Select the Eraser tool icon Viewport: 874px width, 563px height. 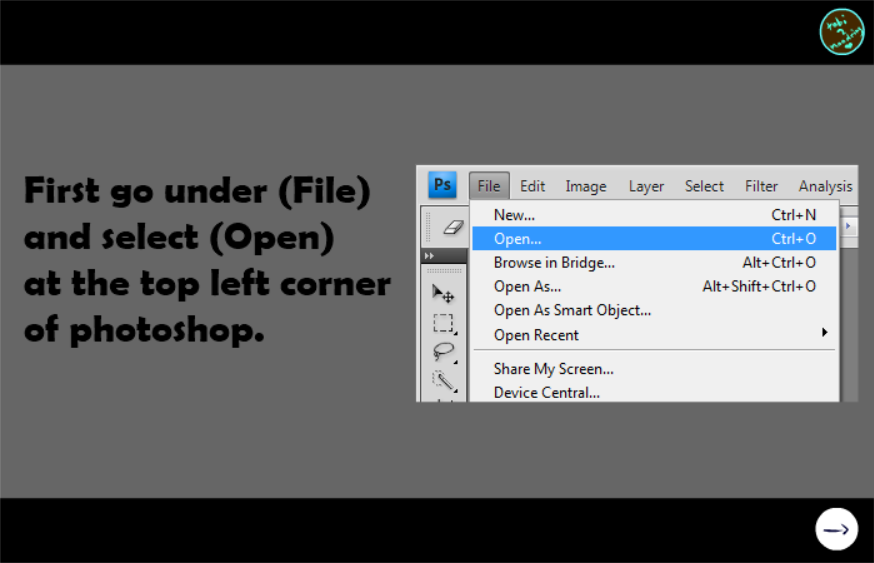pyautogui.click(x=453, y=227)
